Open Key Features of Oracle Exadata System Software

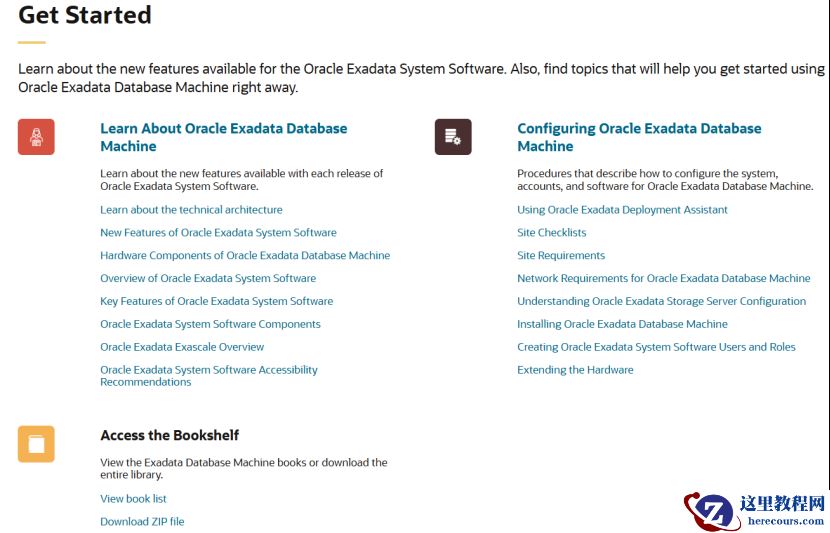(x=216, y=302)
